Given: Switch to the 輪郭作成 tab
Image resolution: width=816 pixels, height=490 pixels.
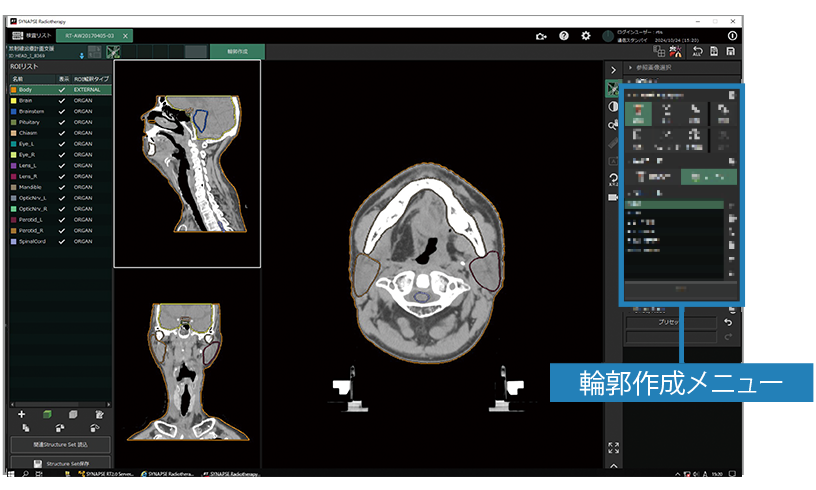Looking at the screenshot, I should pyautogui.click(x=237, y=51).
